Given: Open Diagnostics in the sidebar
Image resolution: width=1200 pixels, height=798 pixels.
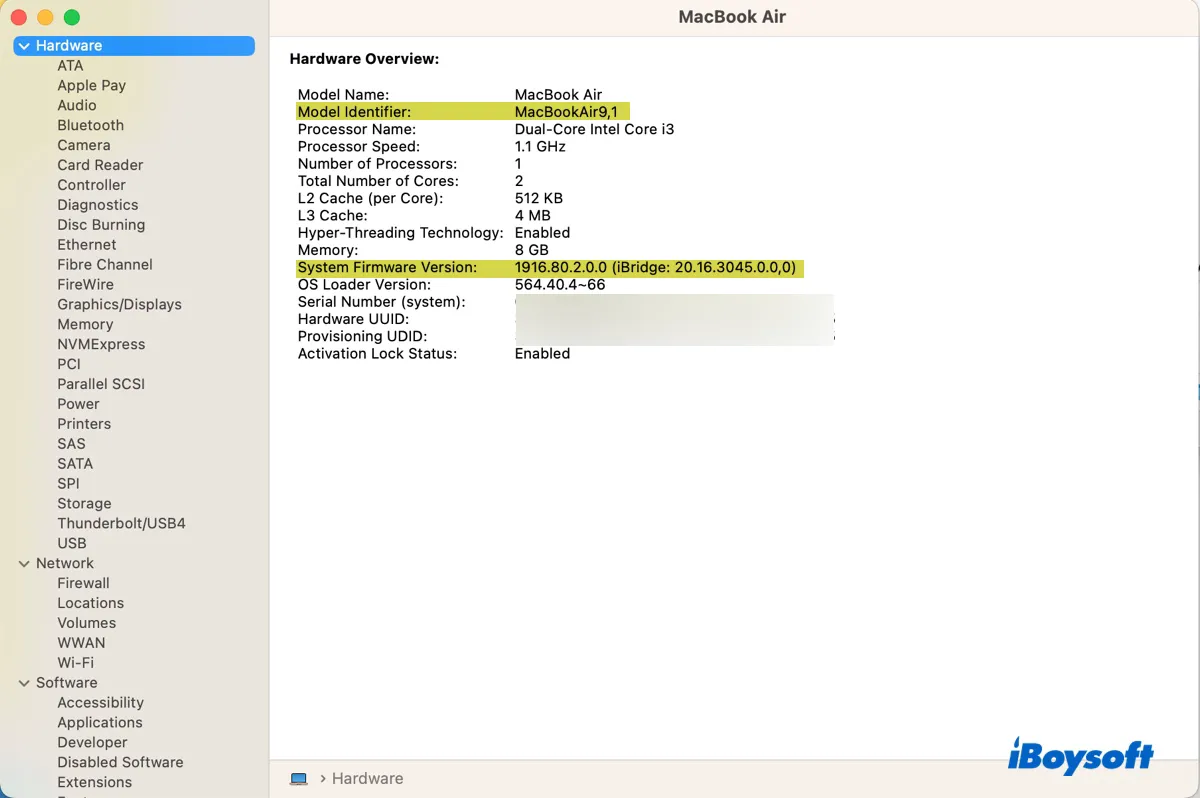Looking at the screenshot, I should click(97, 206).
